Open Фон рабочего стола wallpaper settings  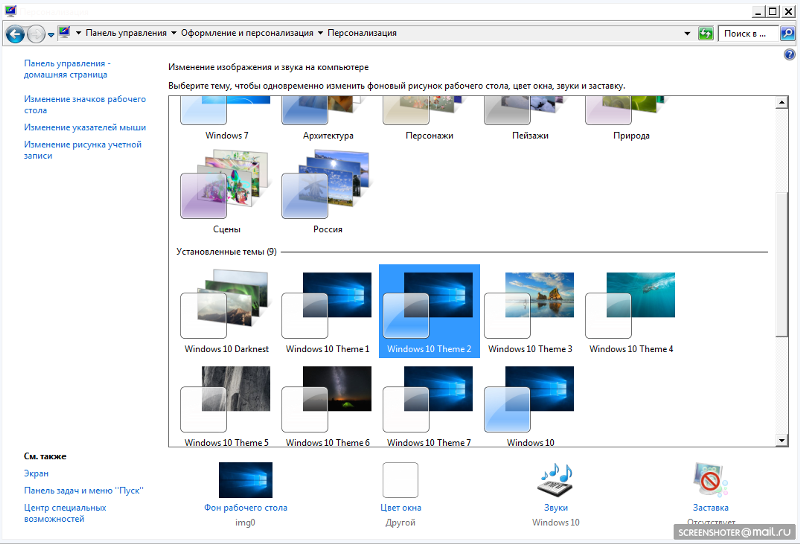245,487
